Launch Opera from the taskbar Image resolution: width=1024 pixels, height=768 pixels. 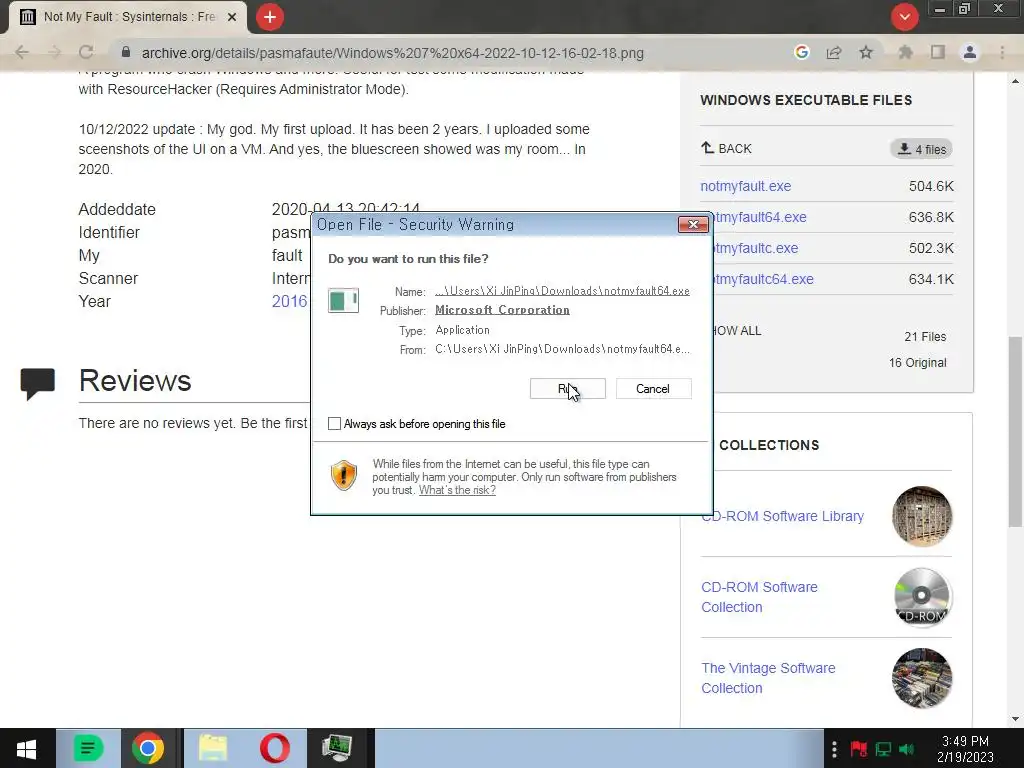pos(275,748)
